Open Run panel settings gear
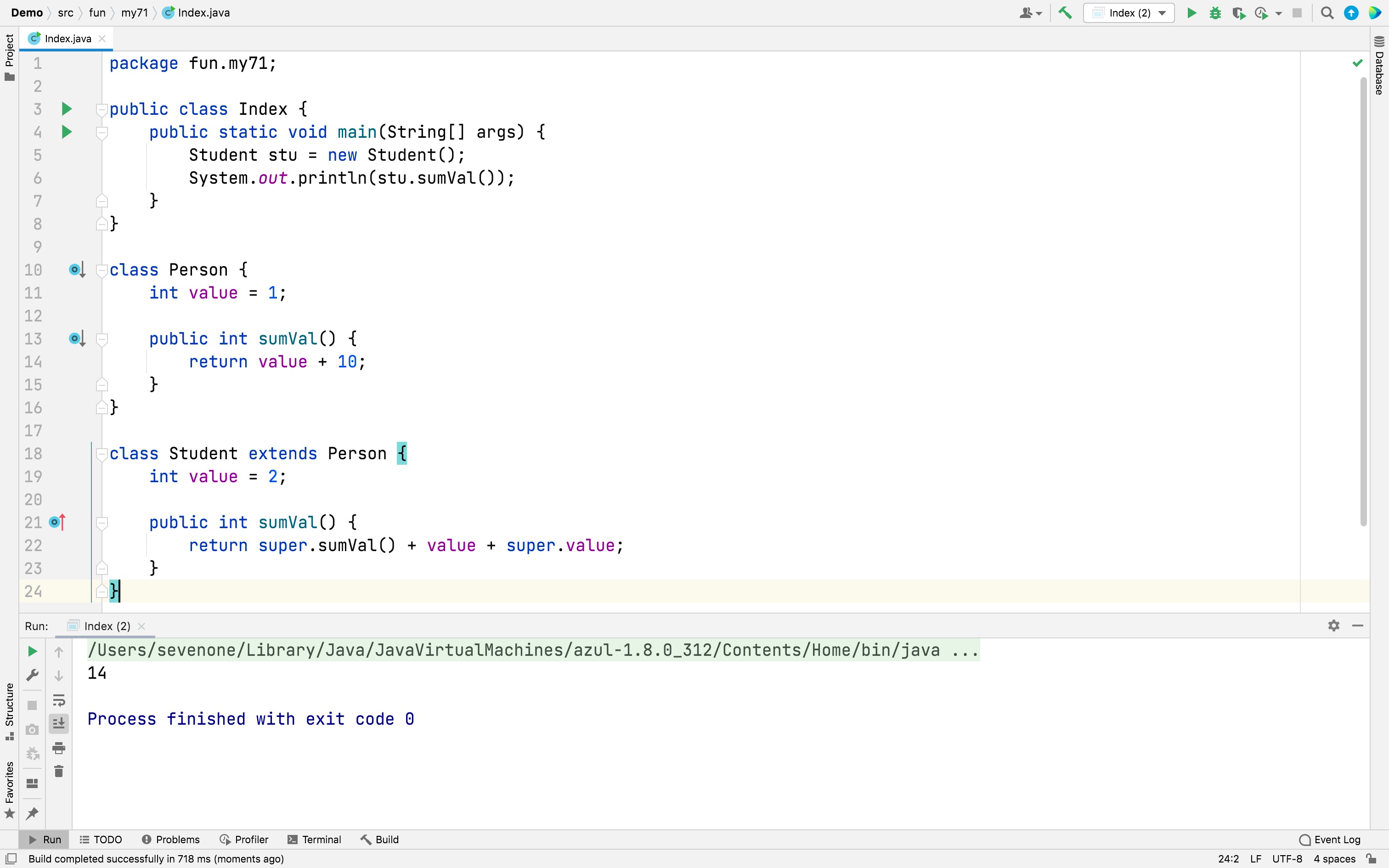Viewport: 1389px width, 868px height. tap(1333, 626)
